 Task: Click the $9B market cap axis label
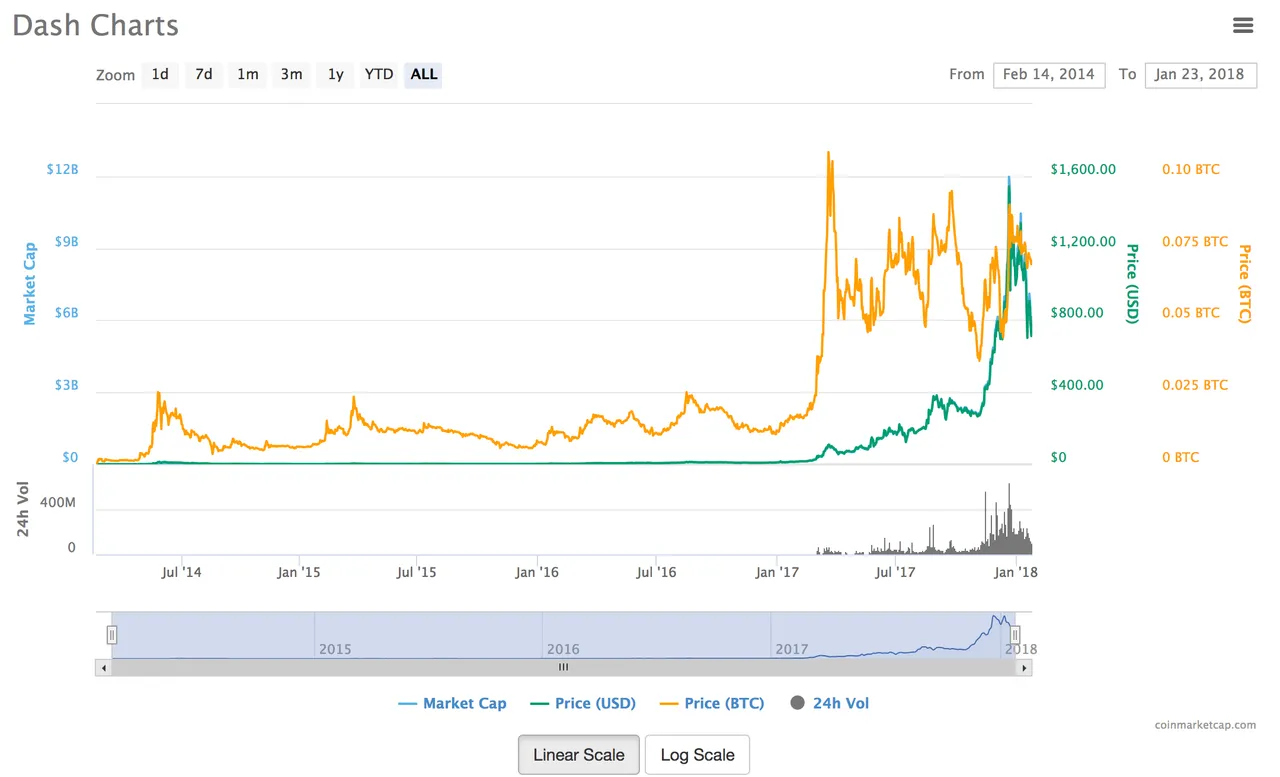click(65, 241)
